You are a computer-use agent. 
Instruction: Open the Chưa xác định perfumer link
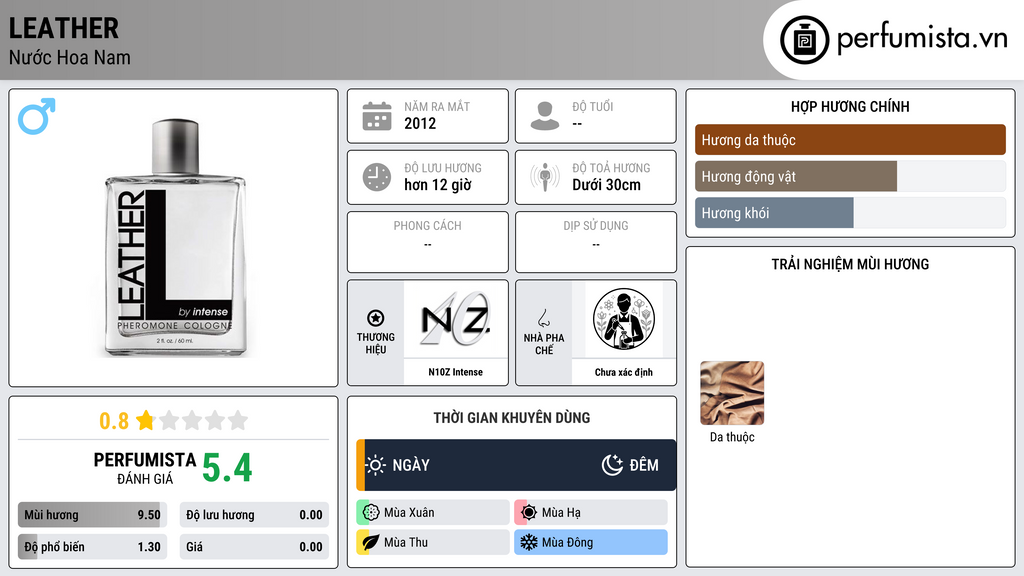[624, 372]
